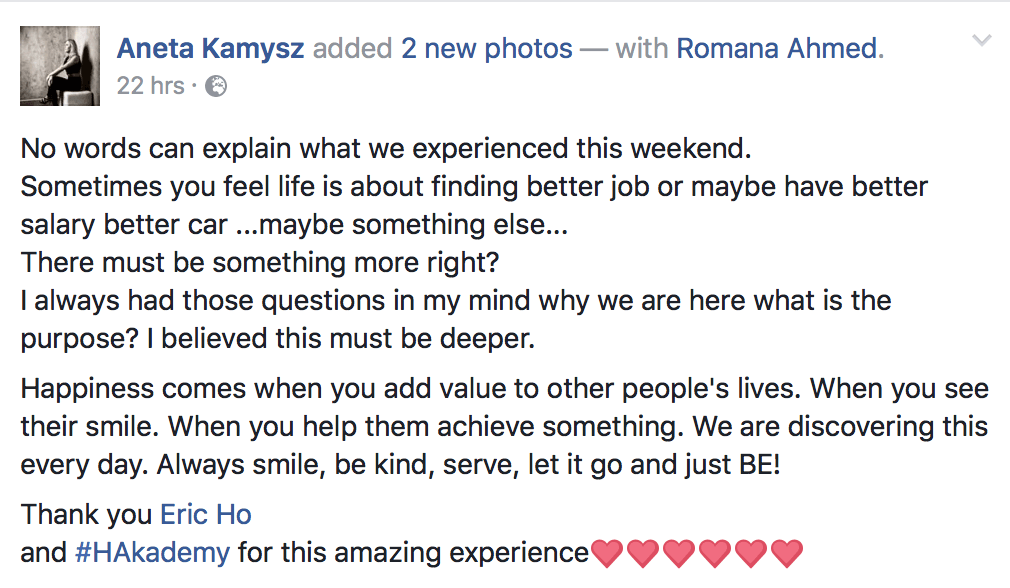Click Aneta Kamysz's profile picture thumbnail
Screen dimensions: 1010x588
[x=60, y=65]
